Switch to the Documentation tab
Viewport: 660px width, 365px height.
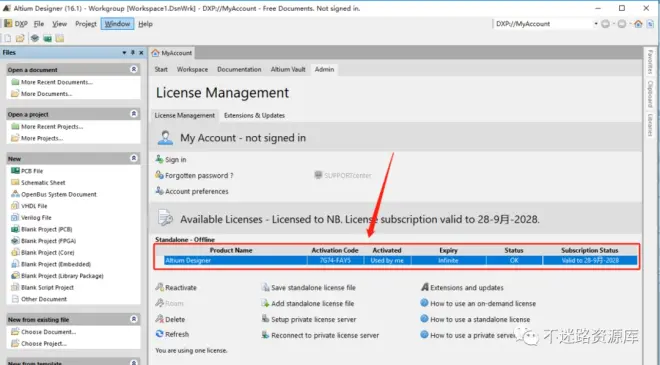pyautogui.click(x=239, y=69)
